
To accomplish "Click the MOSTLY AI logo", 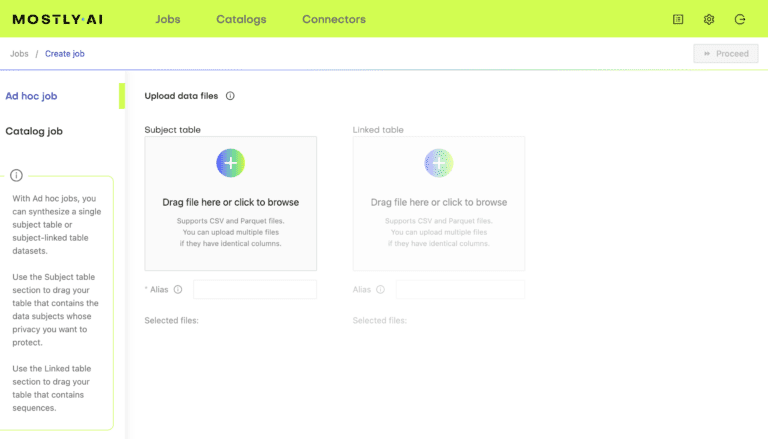I will pyautogui.click(x=60, y=19).
